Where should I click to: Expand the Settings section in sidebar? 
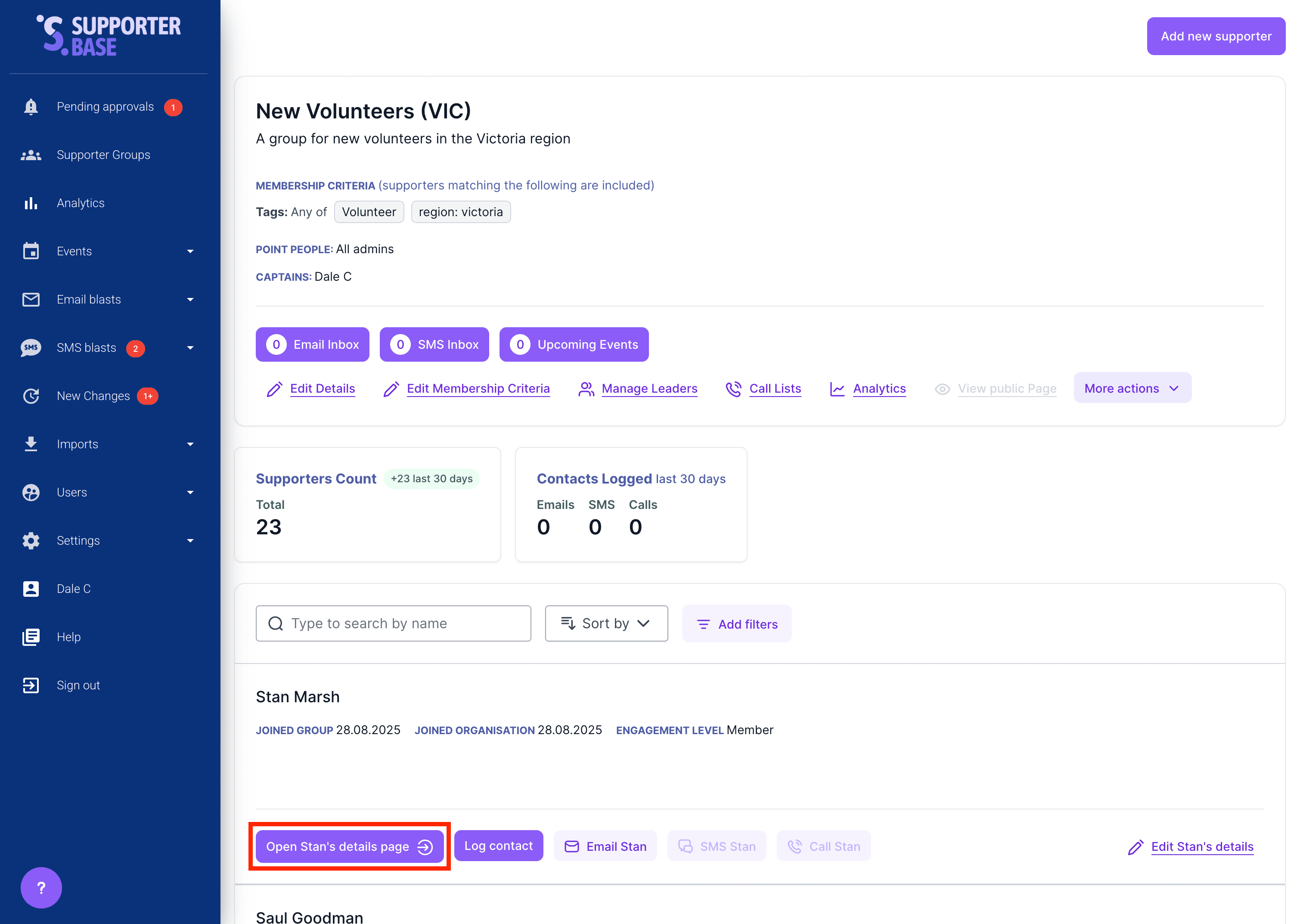pyautogui.click(x=78, y=540)
